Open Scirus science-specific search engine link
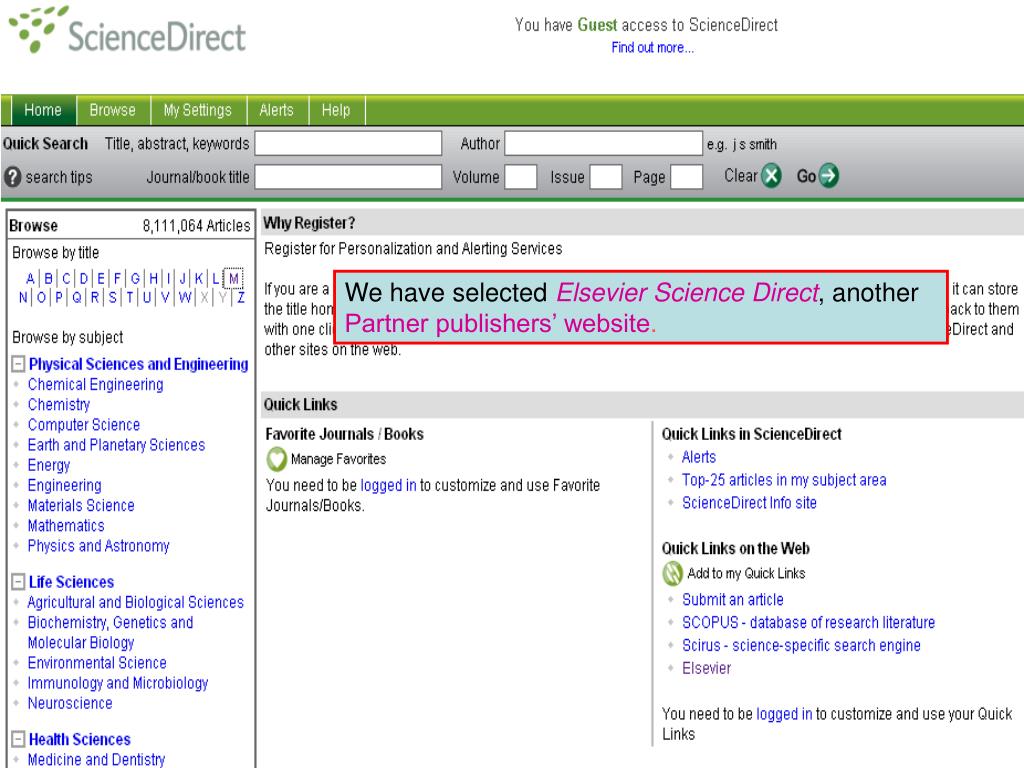This screenshot has width=1024, height=768. [801, 645]
